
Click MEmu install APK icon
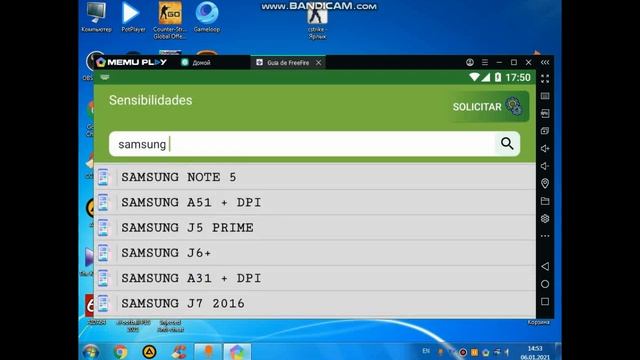coord(545,113)
